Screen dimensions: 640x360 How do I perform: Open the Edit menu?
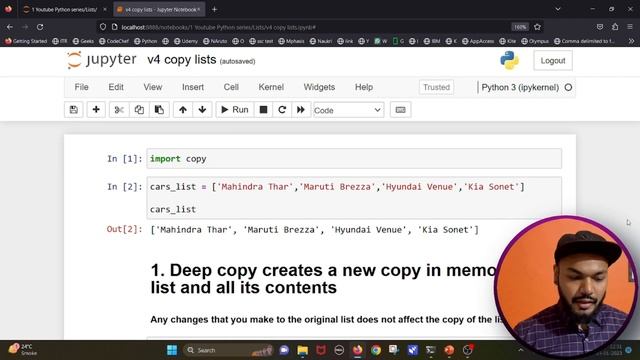(x=116, y=87)
